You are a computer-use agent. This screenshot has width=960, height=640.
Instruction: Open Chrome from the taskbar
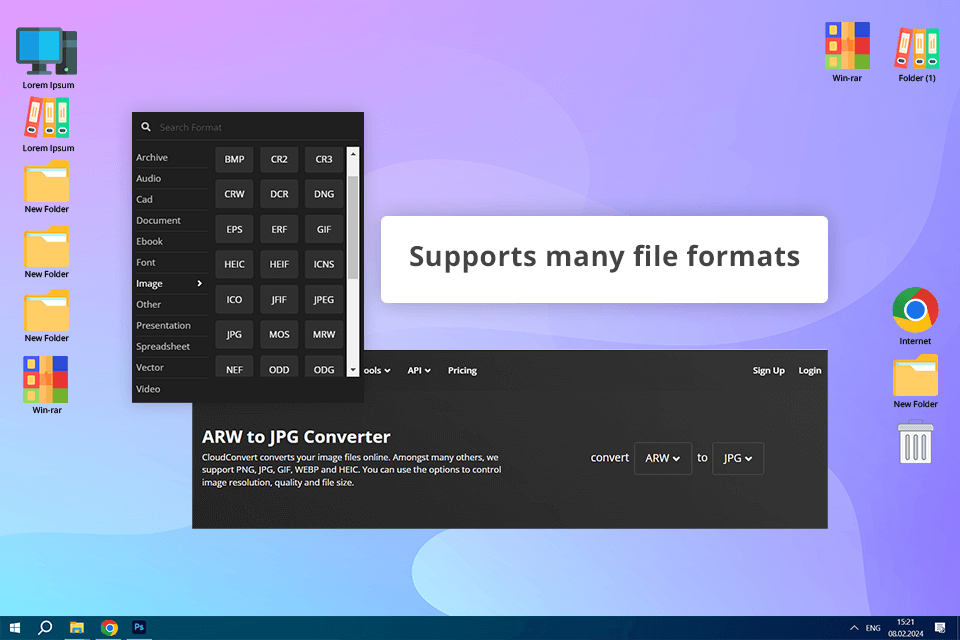(x=109, y=628)
